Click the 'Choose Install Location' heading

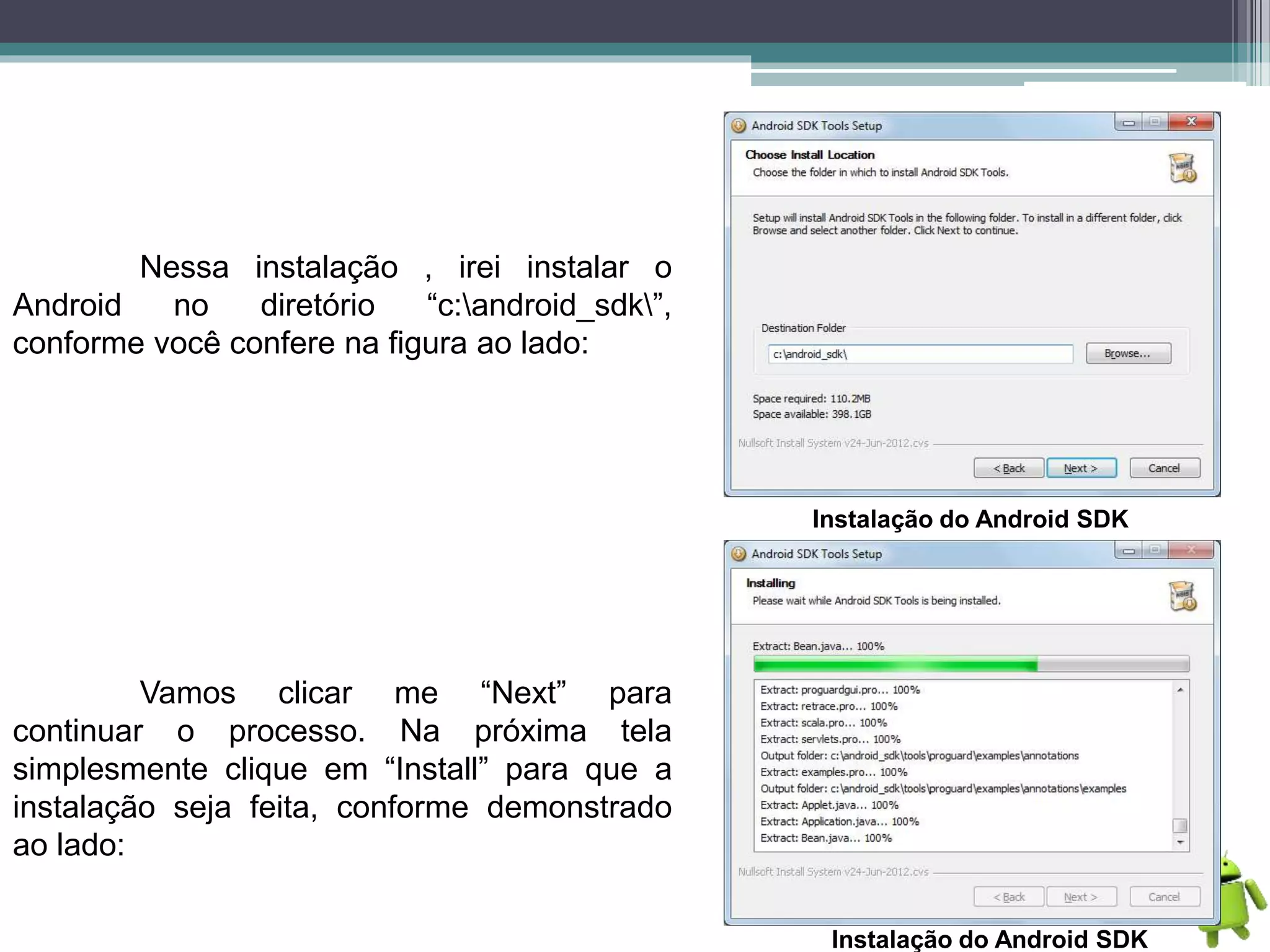coord(810,154)
